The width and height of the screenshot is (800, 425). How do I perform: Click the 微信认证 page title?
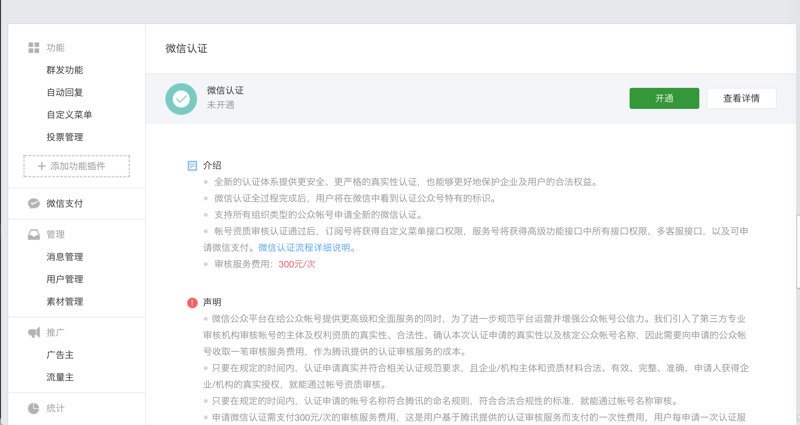[x=186, y=48]
